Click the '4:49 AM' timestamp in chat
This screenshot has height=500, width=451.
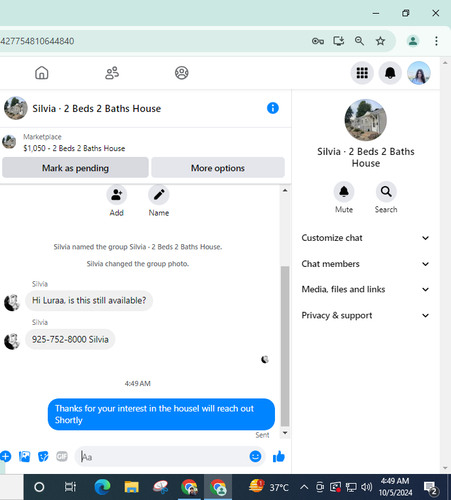click(138, 384)
